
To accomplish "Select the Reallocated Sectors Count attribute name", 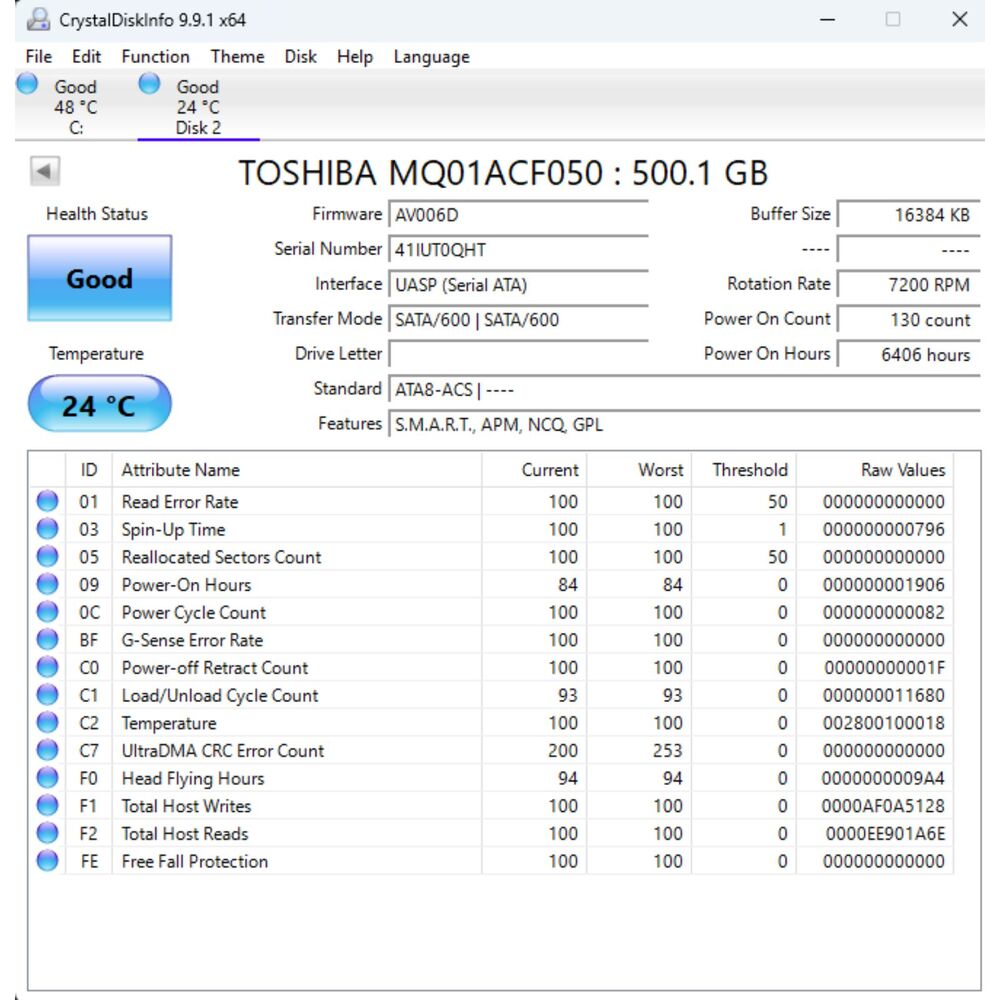I will pos(221,557).
